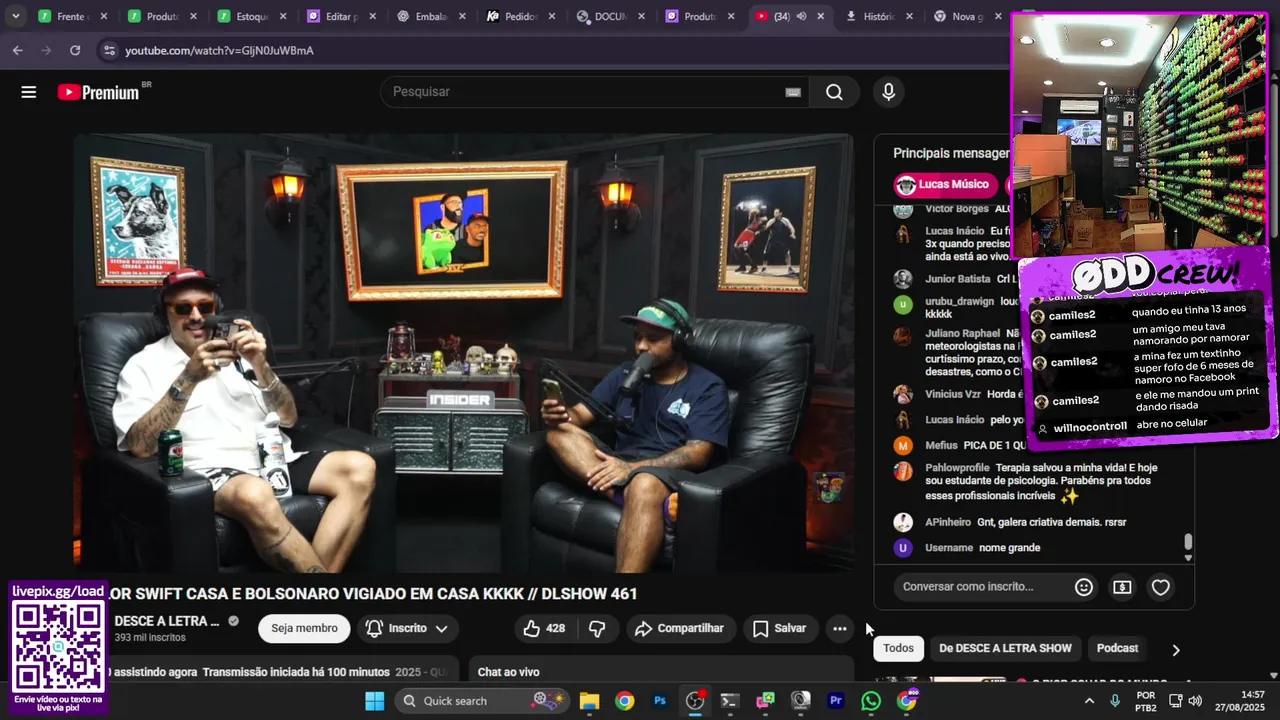Like the video with 428 likes

(x=544, y=628)
